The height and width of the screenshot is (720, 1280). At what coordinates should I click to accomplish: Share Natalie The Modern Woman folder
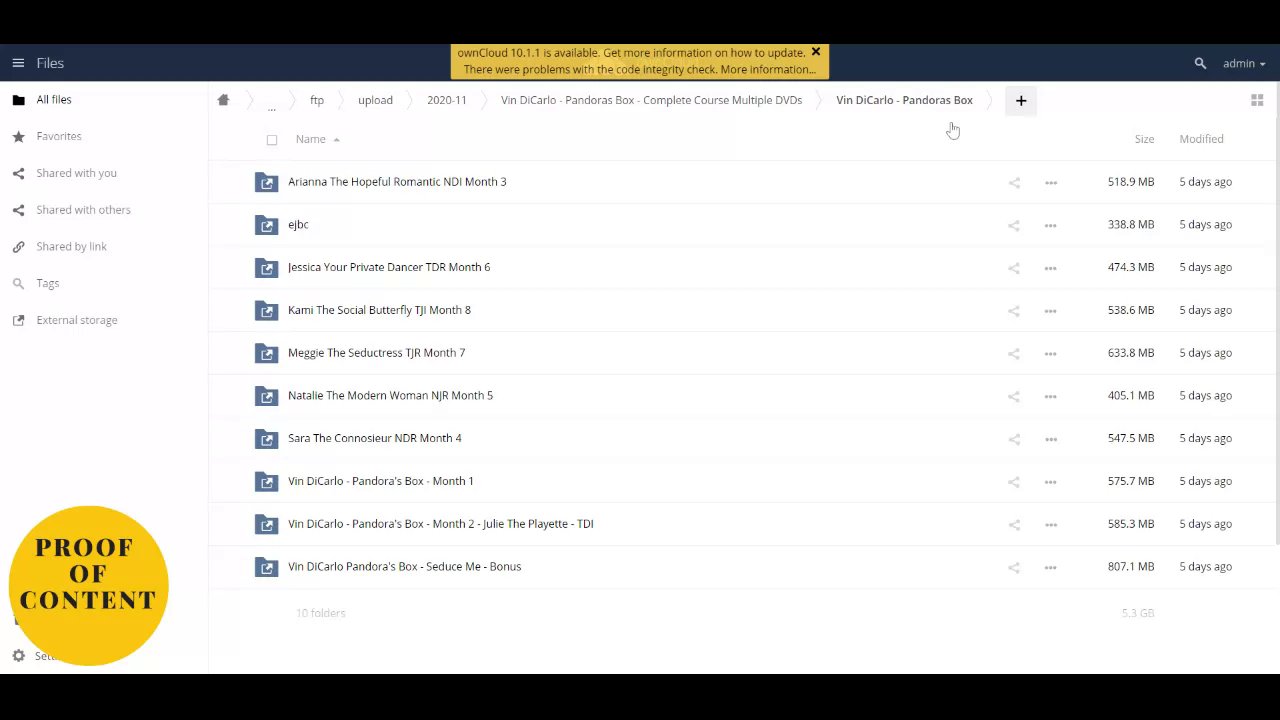1014,396
